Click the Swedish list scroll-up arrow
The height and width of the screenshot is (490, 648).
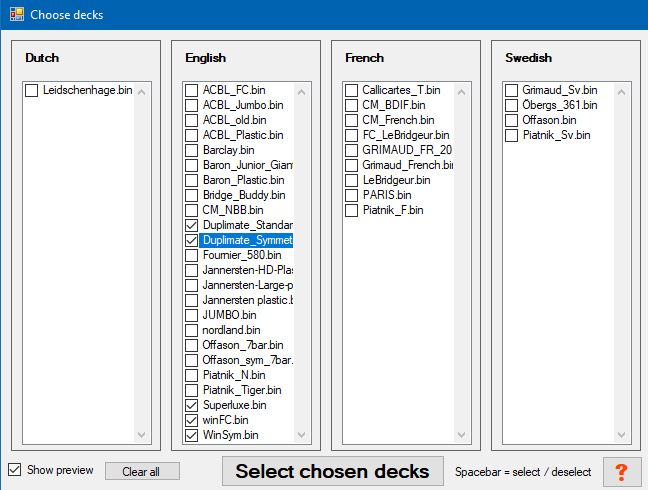(x=621, y=92)
